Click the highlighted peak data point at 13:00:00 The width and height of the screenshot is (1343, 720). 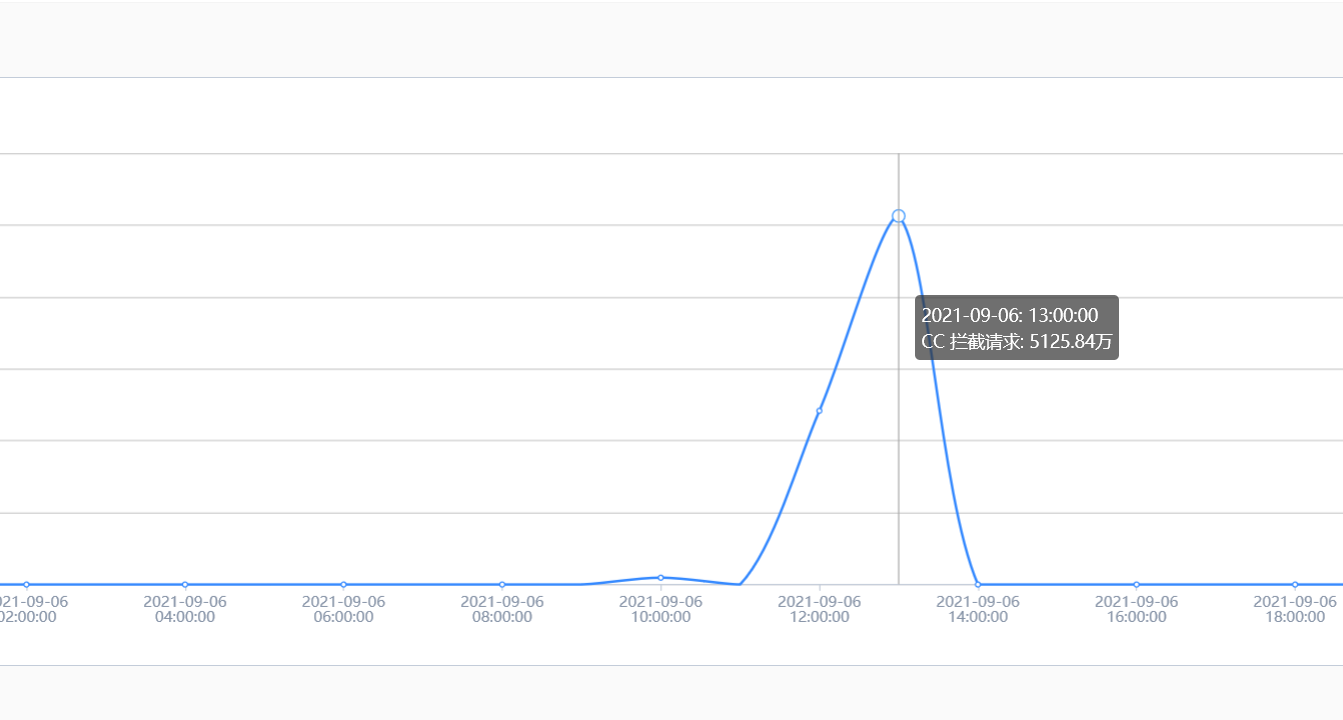coord(899,216)
